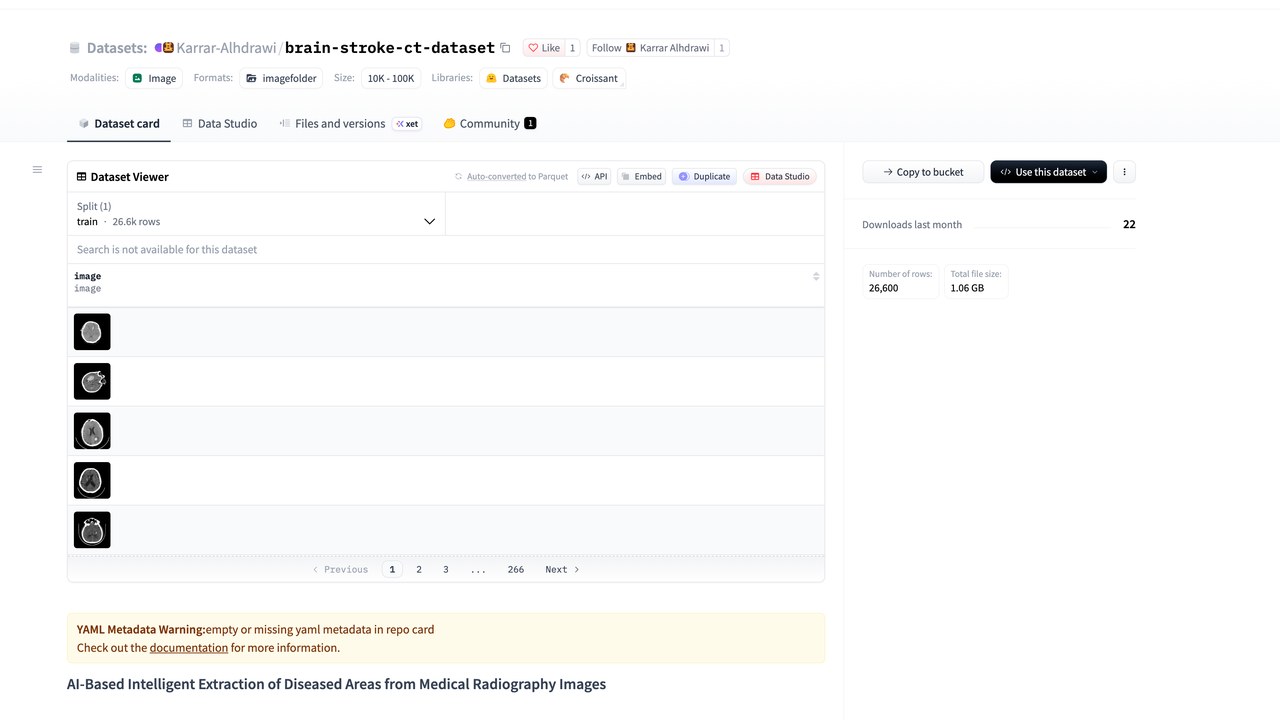Open the Use this dataset dropdown
The height and width of the screenshot is (720, 1280).
click(1048, 172)
